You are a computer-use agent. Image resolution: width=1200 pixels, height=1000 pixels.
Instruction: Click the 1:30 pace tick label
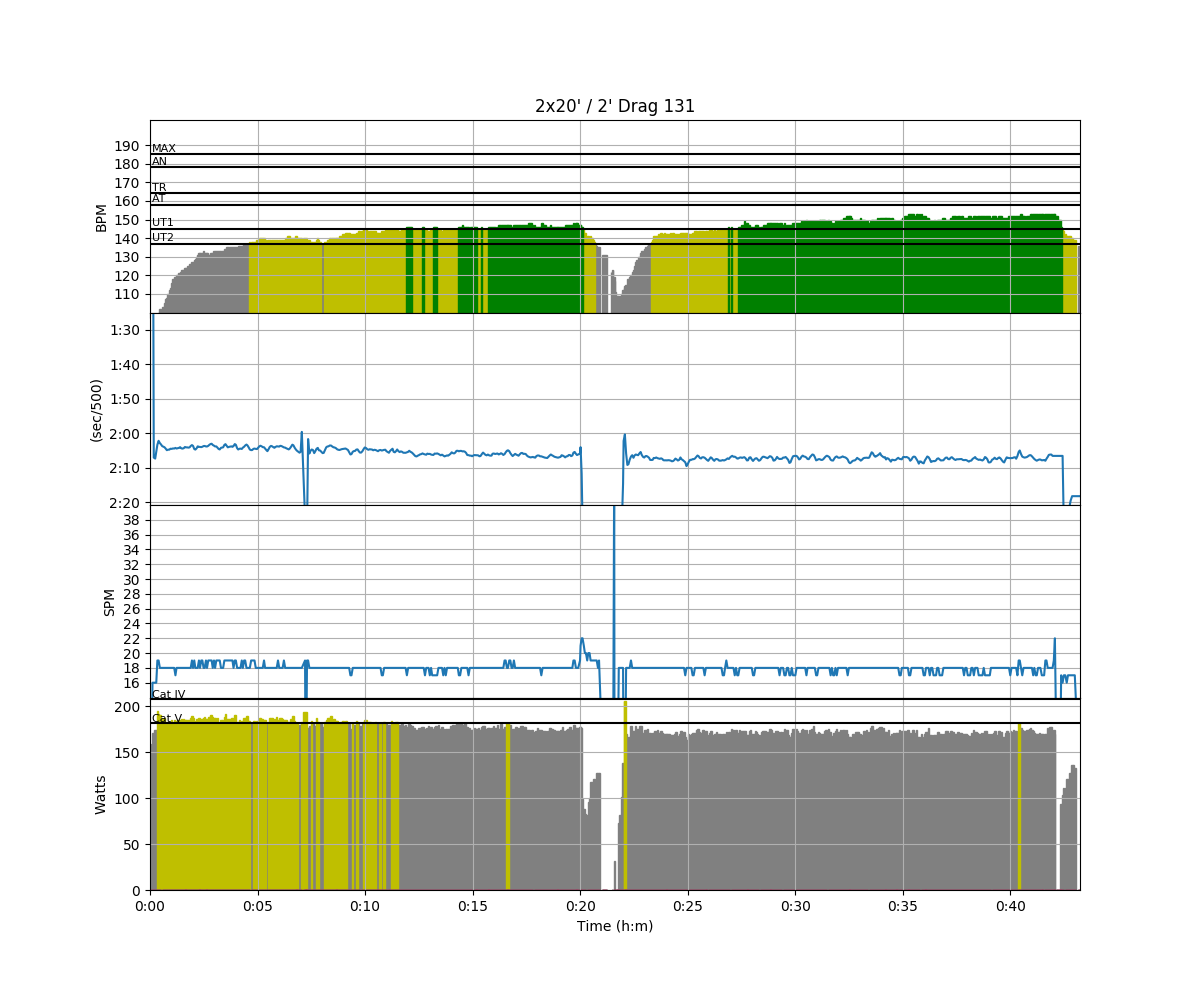(125, 330)
